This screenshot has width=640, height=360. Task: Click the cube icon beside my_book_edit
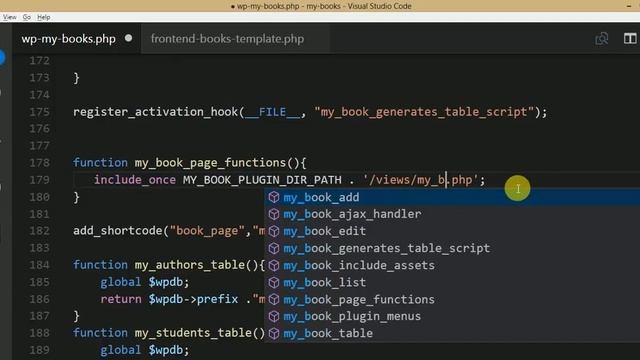tap(274, 231)
